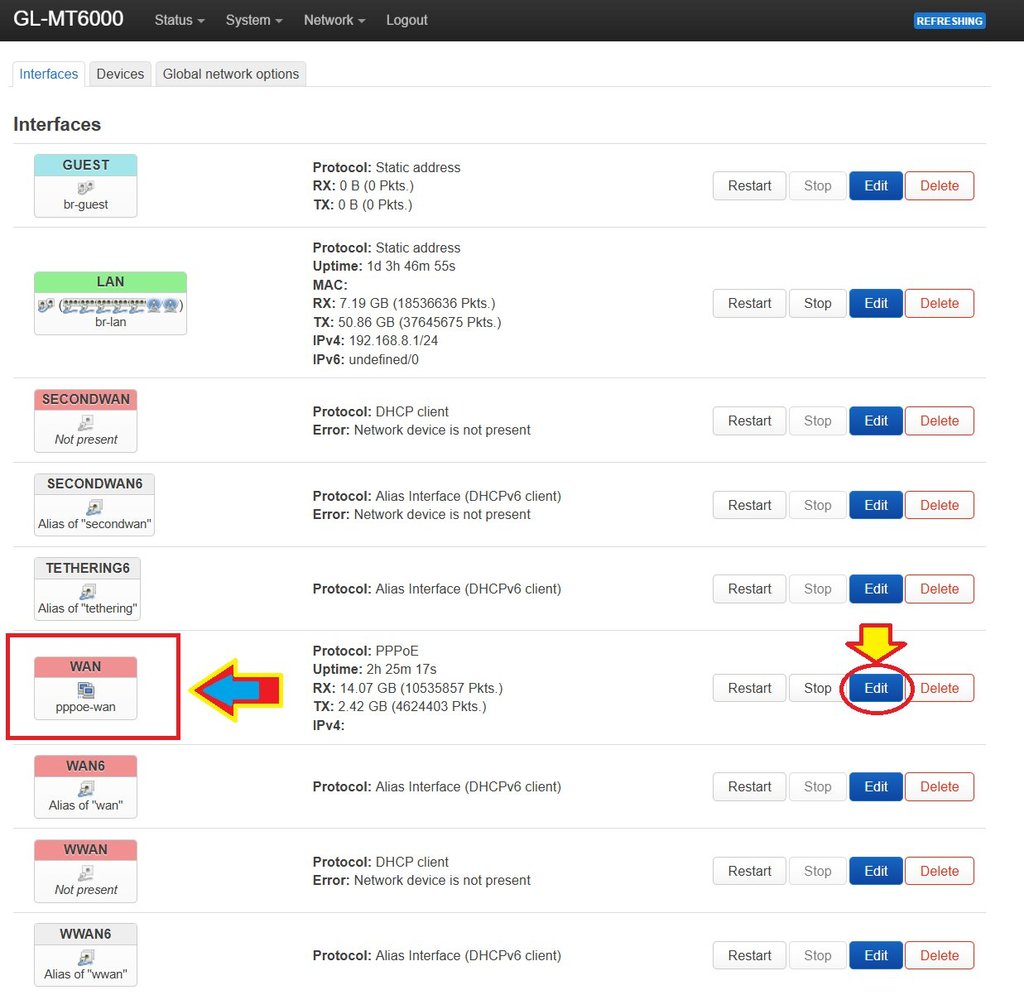Image resolution: width=1024 pixels, height=995 pixels.
Task: Click the GUEST interface br-guest icon
Action: (x=85, y=187)
